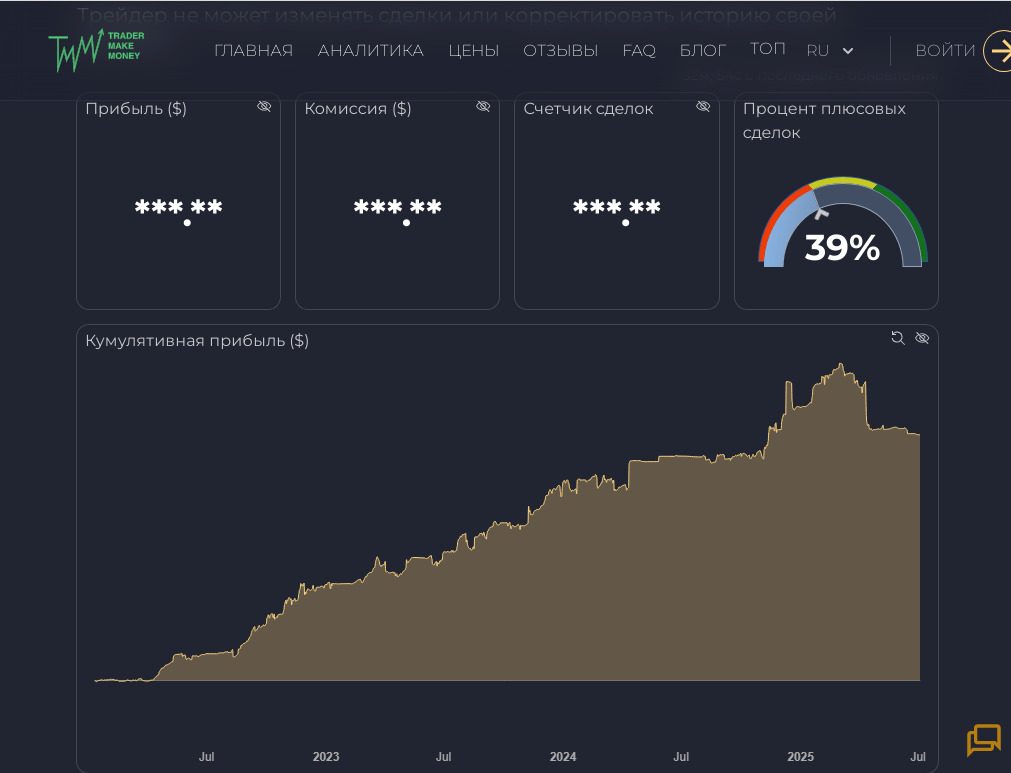Image resolution: width=1011 pixels, height=773 pixels.
Task: Click the login arrow circle icon
Action: 999,51
